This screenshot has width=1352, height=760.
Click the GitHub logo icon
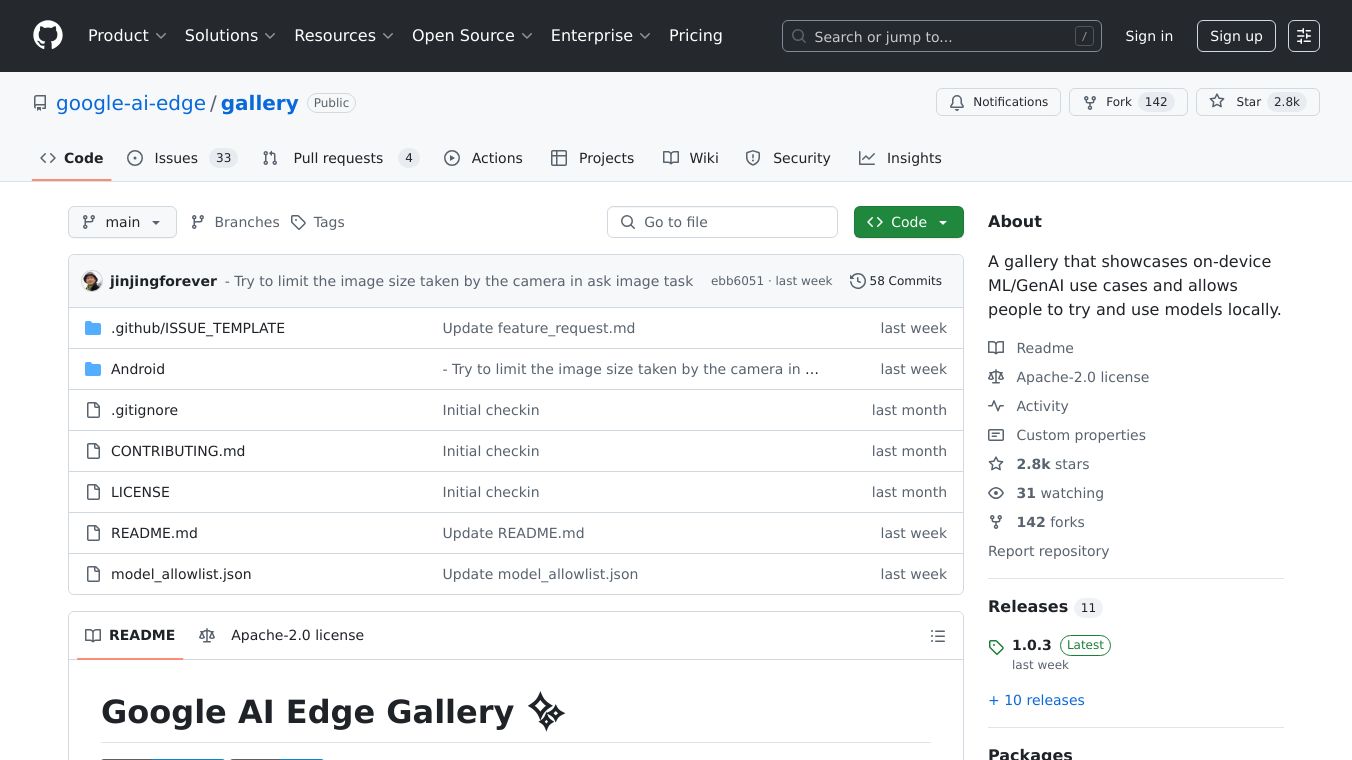[x=48, y=36]
